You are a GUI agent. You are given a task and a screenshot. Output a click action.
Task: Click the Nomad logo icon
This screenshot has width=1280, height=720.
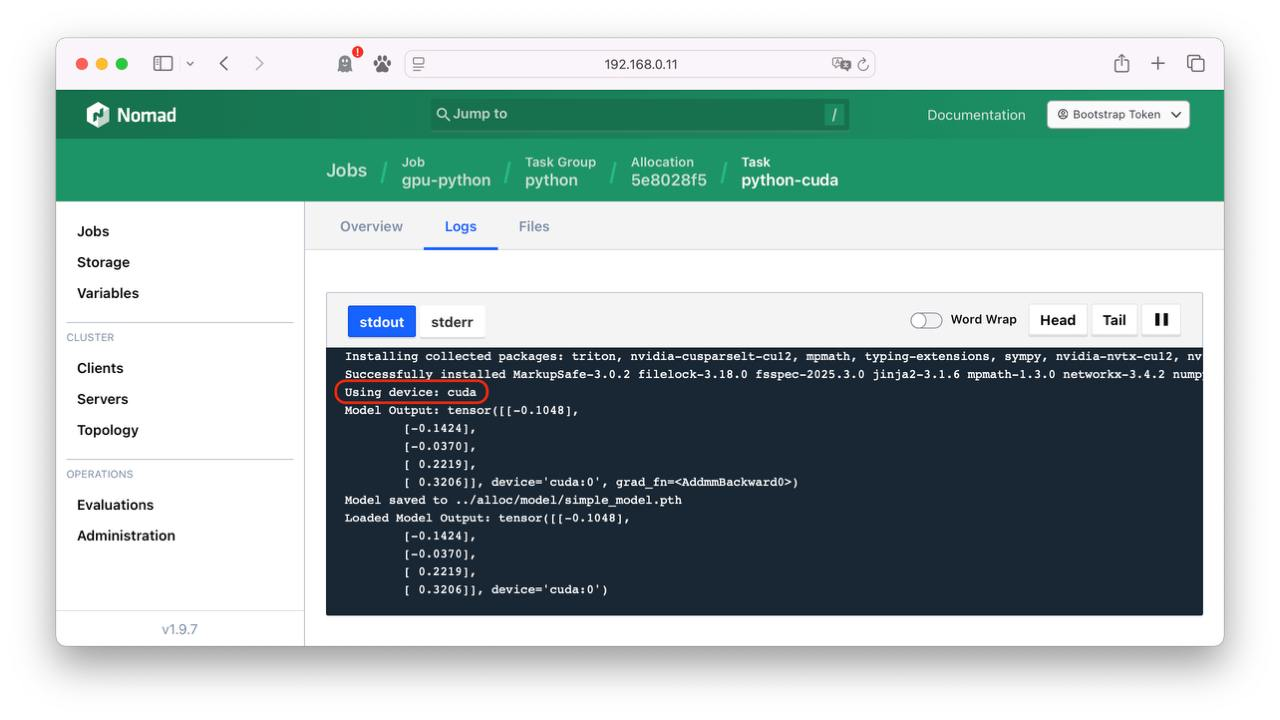click(97, 115)
